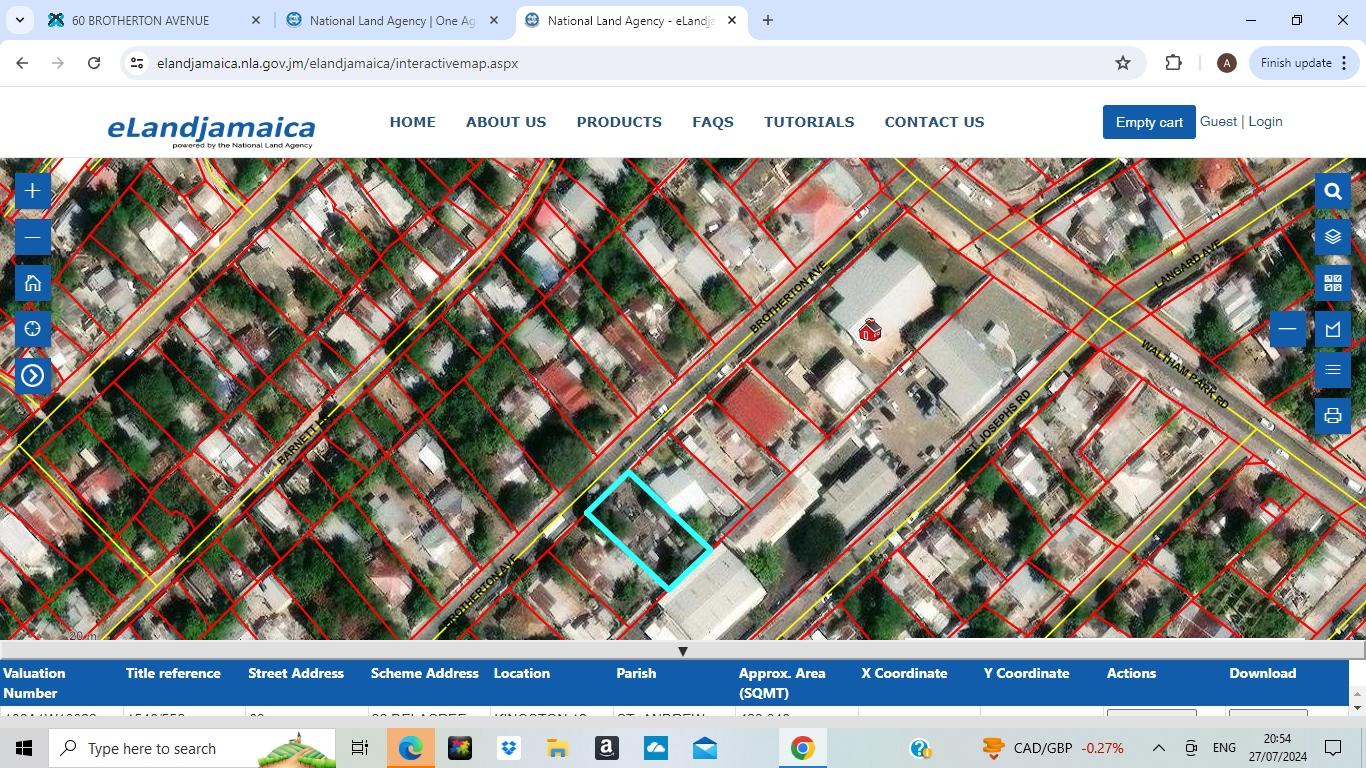Go to FAQS page
Image resolution: width=1366 pixels, height=768 pixels.
[713, 122]
